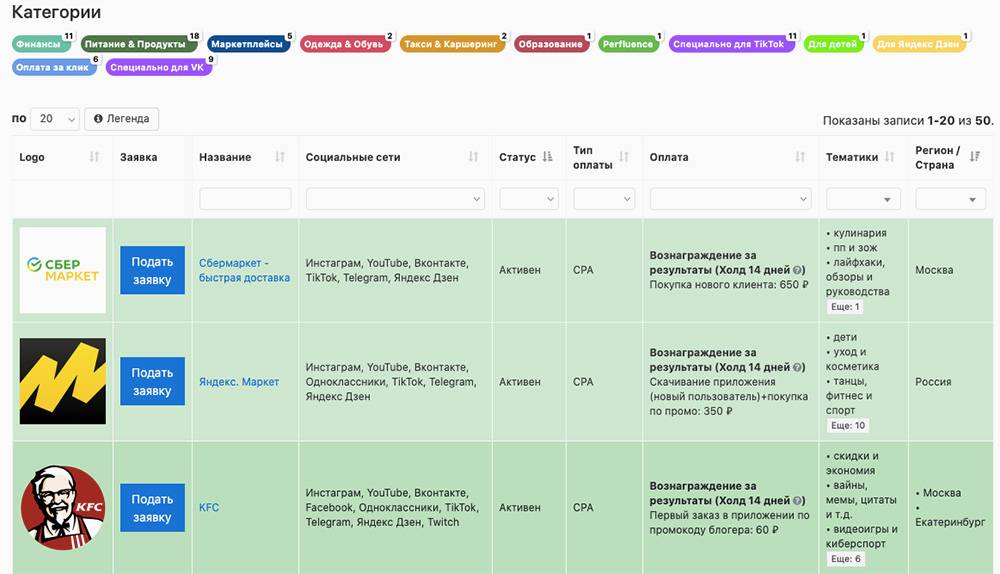Expand Еще: 10 topics for Яндекс. Маркет
The height and width of the screenshot is (574, 1000).
(x=848, y=425)
